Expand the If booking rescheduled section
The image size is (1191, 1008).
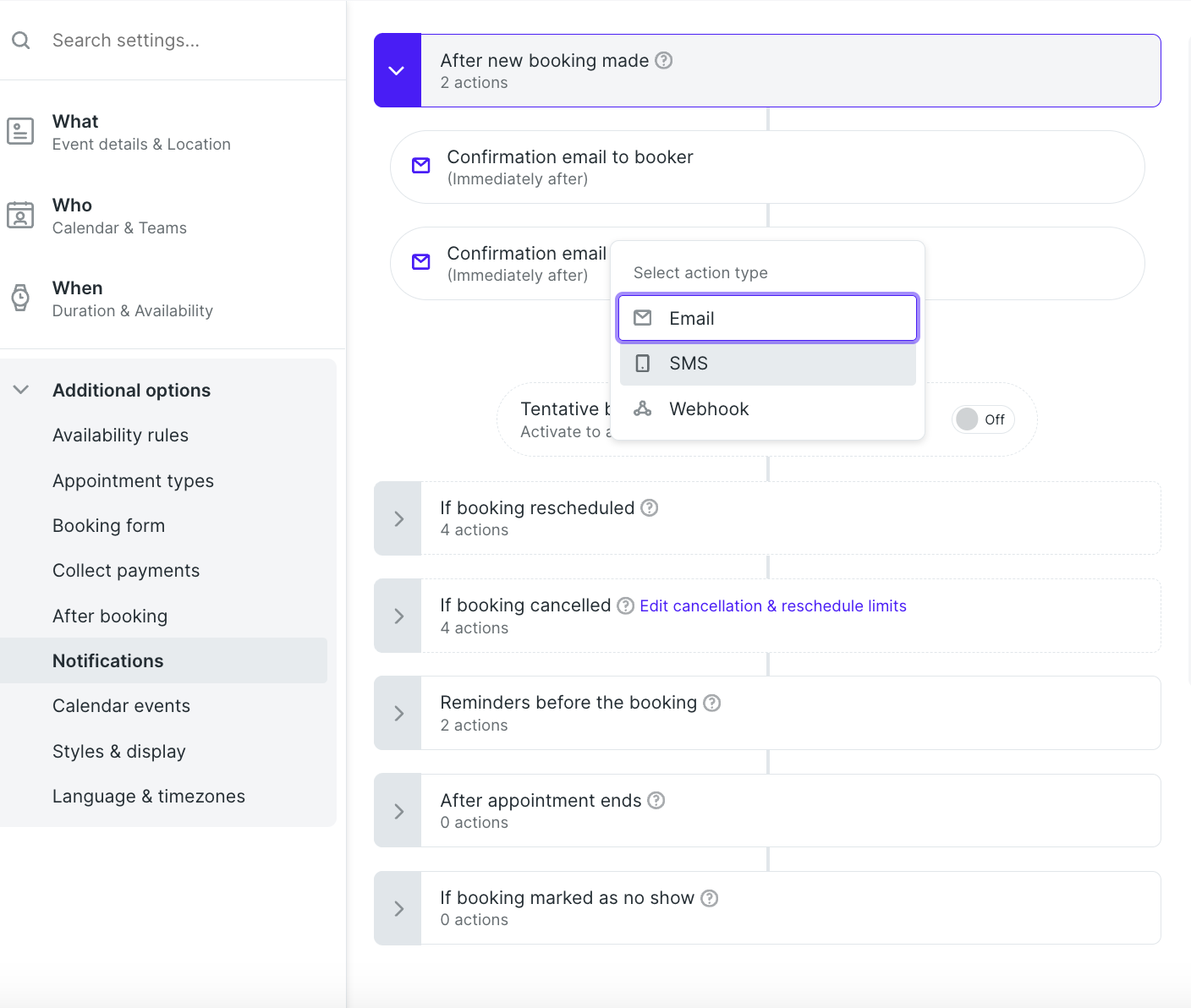pos(398,518)
